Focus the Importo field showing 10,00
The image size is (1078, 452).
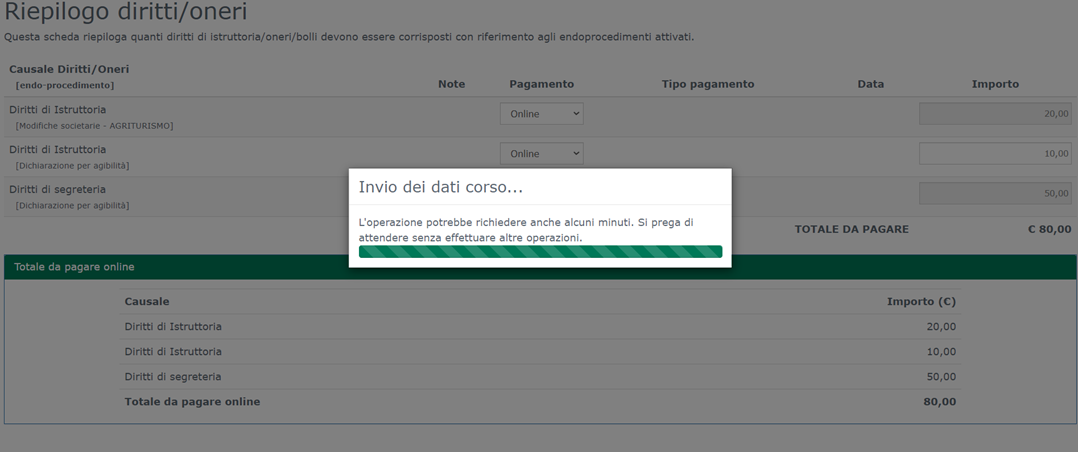tap(995, 154)
